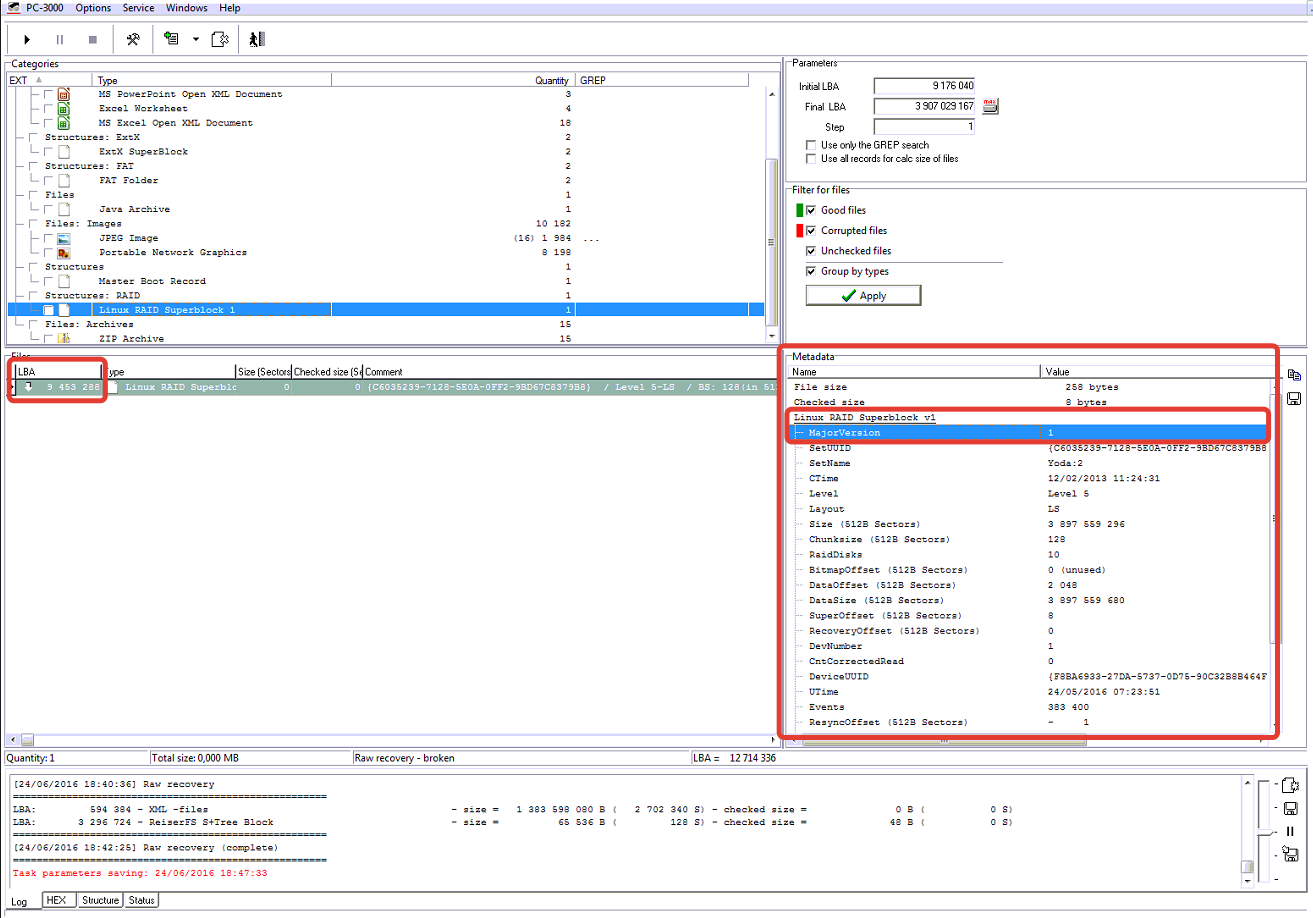The image size is (1313, 918).
Task: Click the JPEG Image file type icon
Action: click(x=63, y=238)
